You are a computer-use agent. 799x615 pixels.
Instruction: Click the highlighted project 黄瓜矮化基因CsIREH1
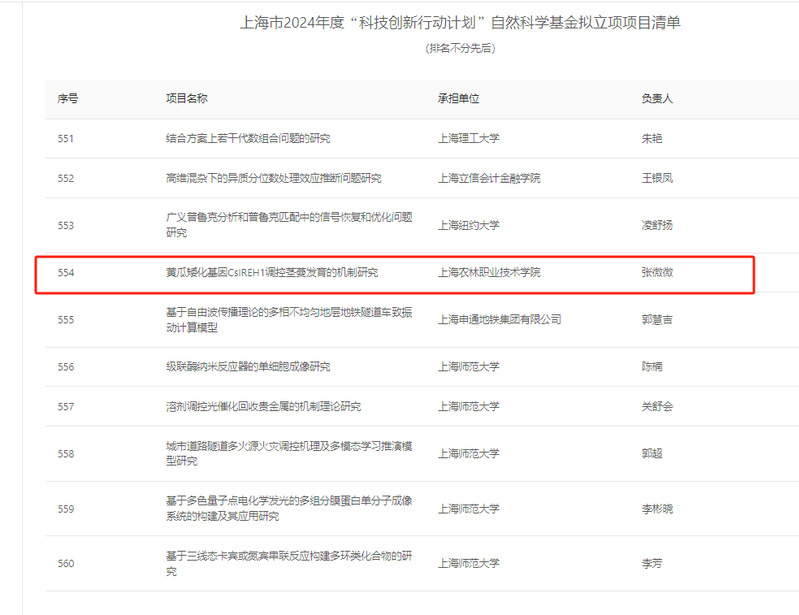271,272
